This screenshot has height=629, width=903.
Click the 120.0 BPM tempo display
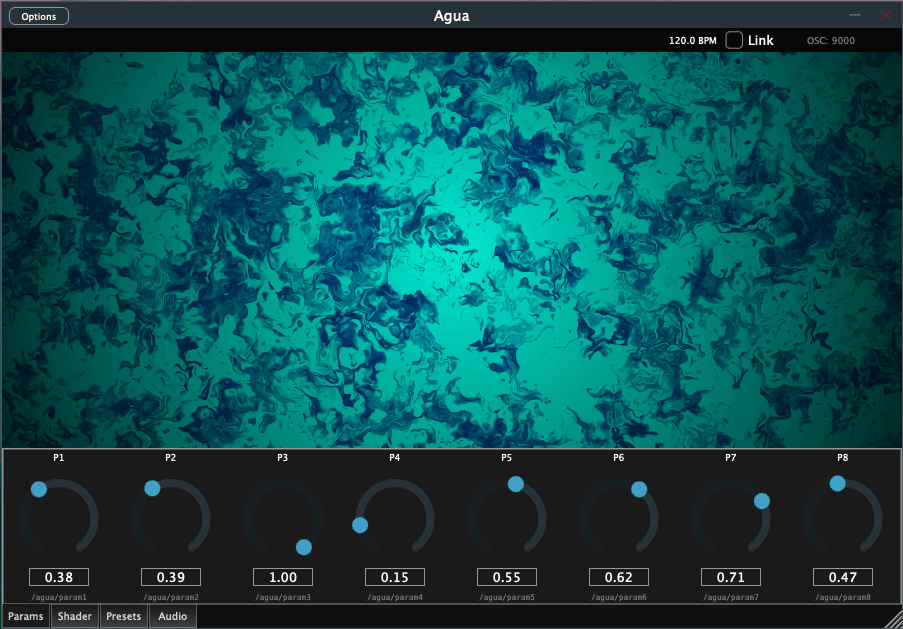pyautogui.click(x=692, y=41)
